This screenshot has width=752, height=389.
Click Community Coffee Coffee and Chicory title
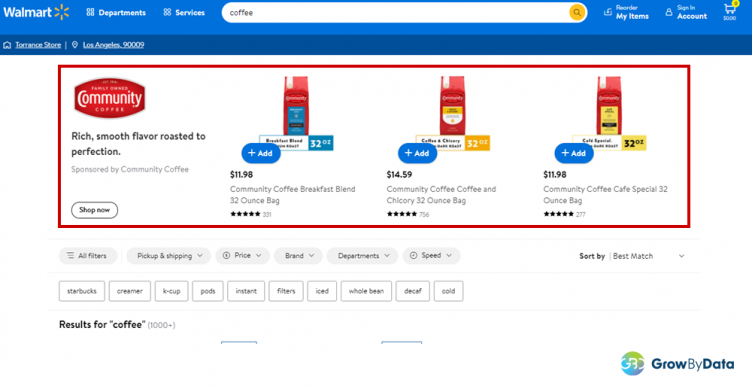[441, 195]
